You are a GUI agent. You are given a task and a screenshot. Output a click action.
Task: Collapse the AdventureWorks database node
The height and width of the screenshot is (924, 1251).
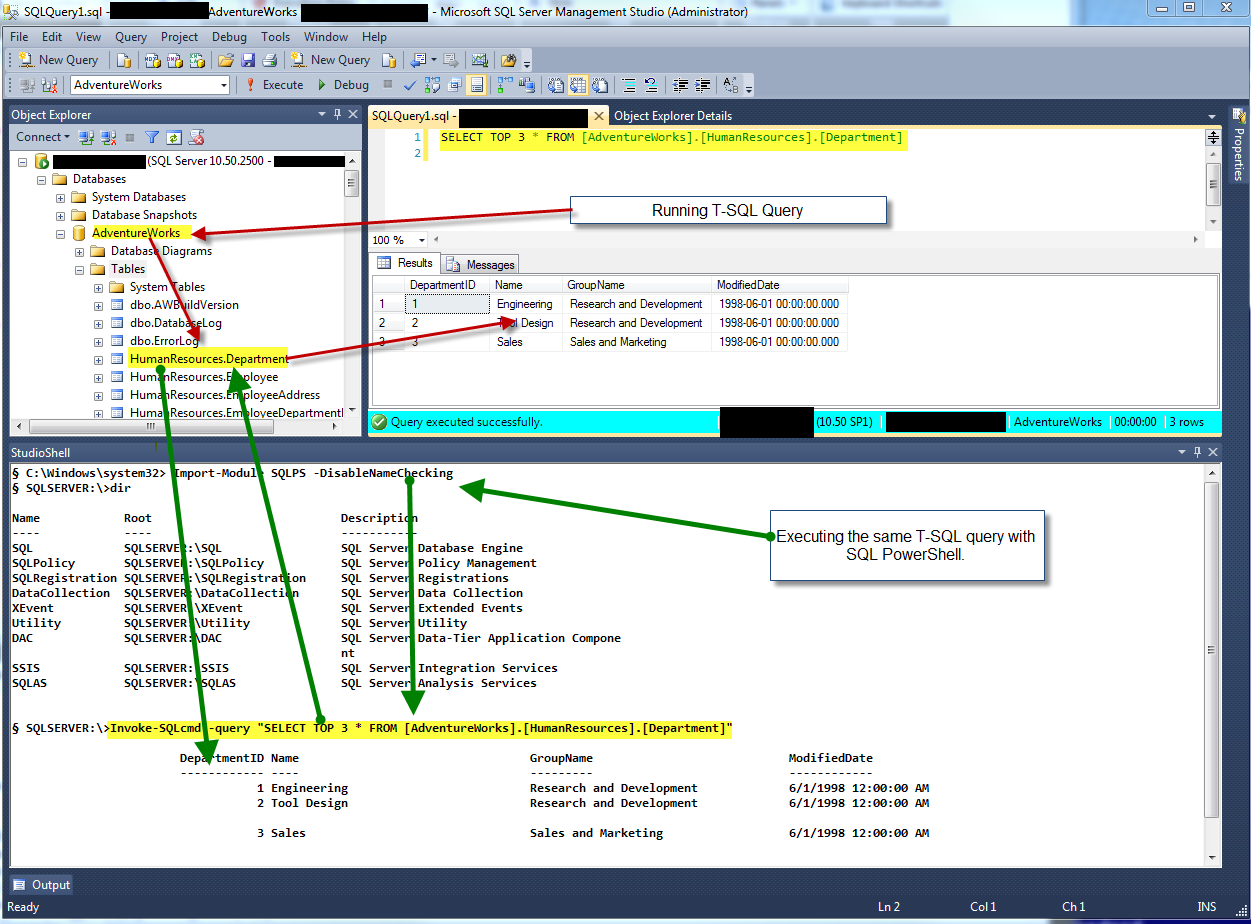point(61,233)
